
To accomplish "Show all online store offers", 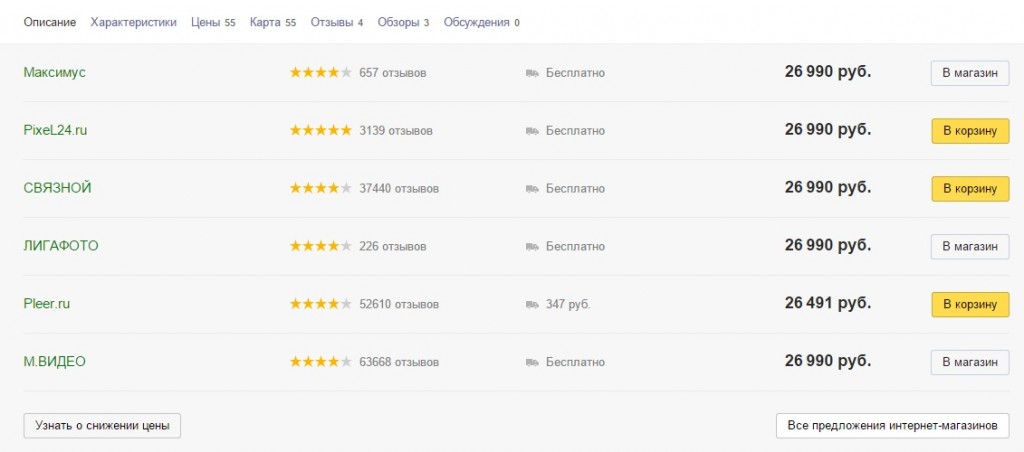I will point(892,426).
